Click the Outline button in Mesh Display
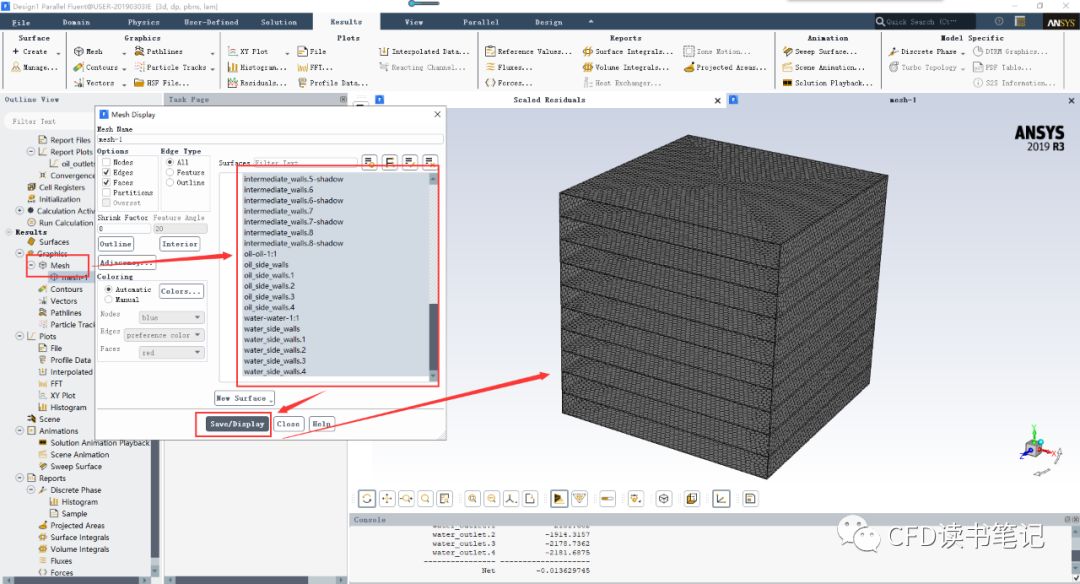This screenshot has height=584, width=1080. click(x=116, y=244)
